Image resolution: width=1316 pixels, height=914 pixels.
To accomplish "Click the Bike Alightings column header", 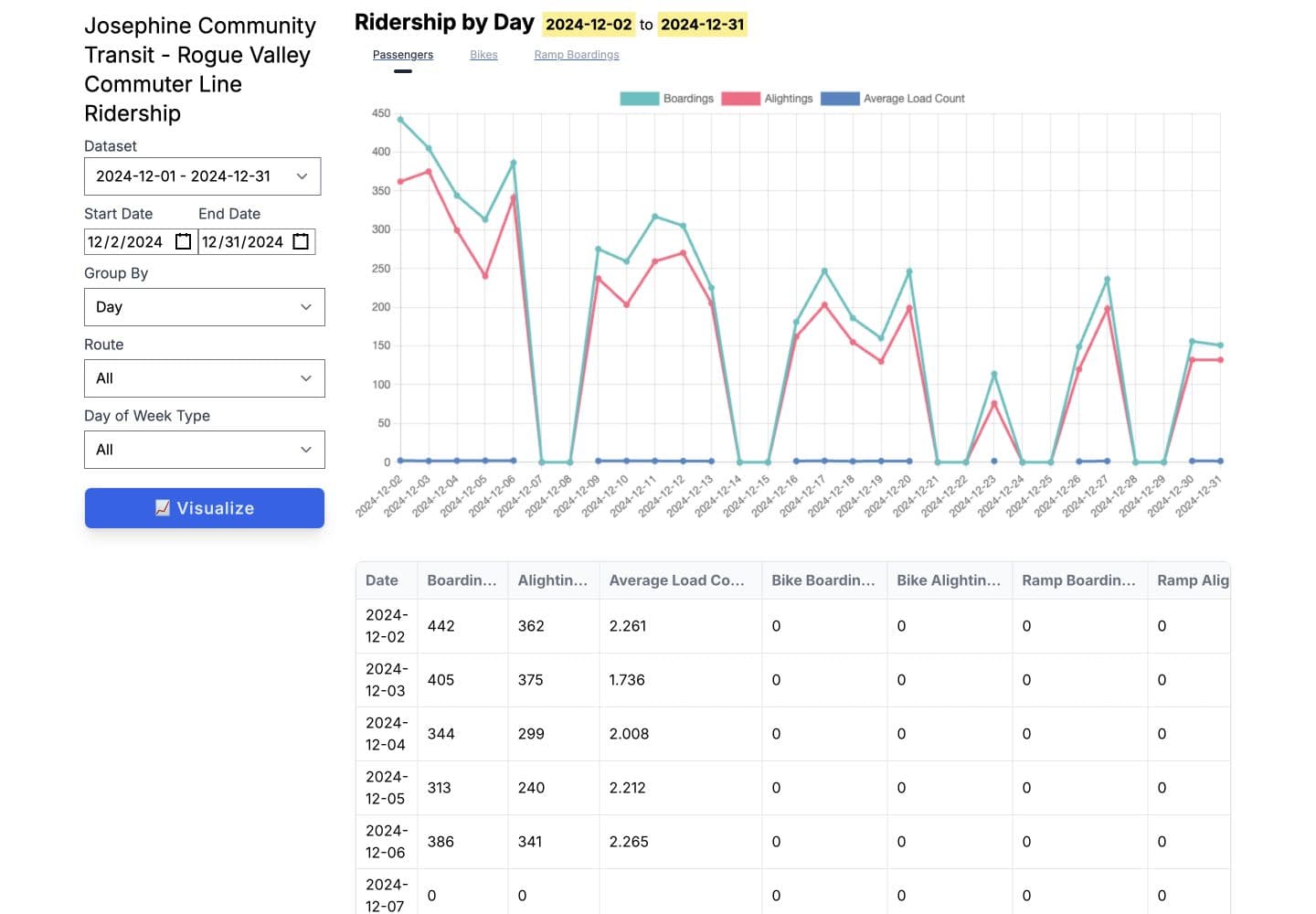I will (949, 580).
